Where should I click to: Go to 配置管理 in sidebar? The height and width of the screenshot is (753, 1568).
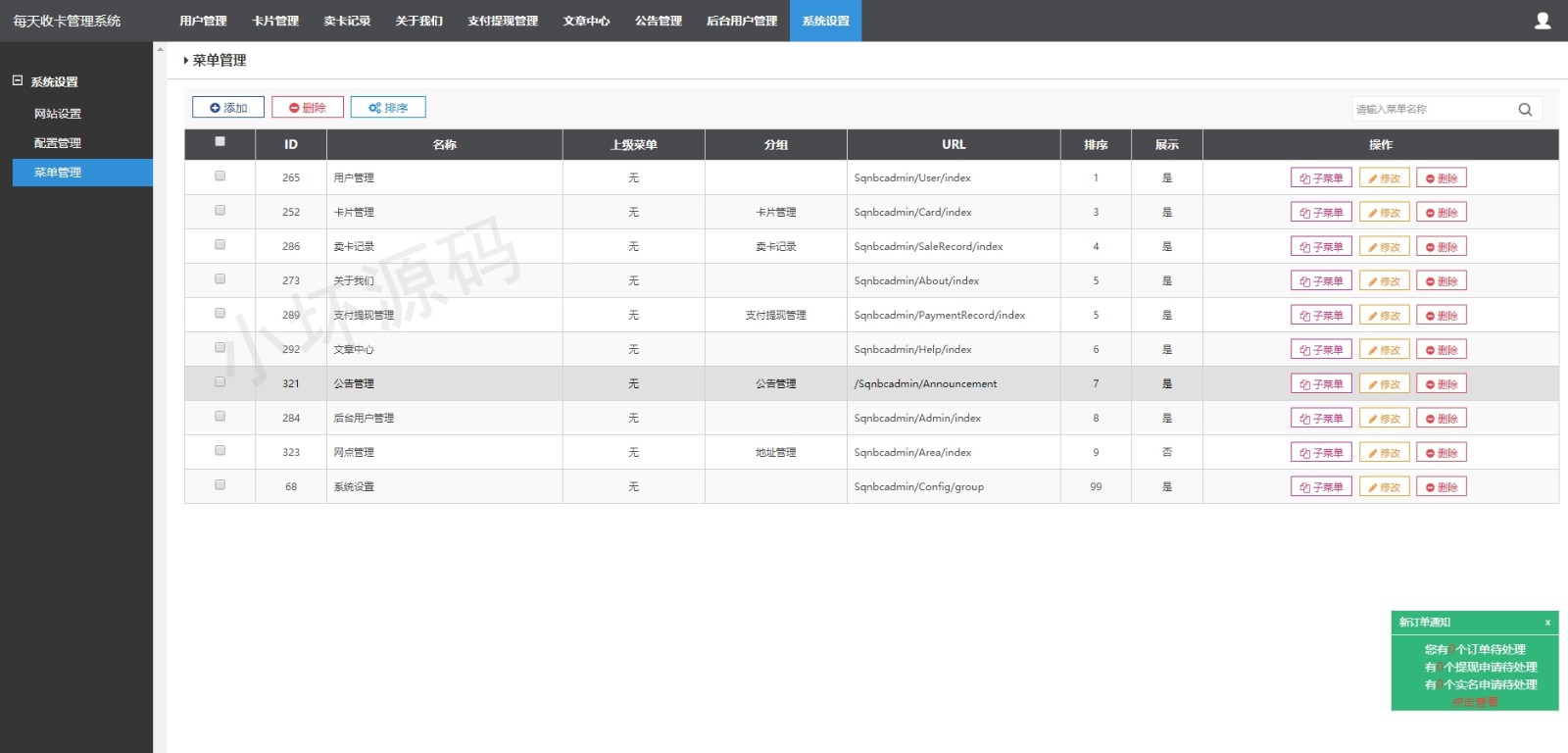point(58,143)
